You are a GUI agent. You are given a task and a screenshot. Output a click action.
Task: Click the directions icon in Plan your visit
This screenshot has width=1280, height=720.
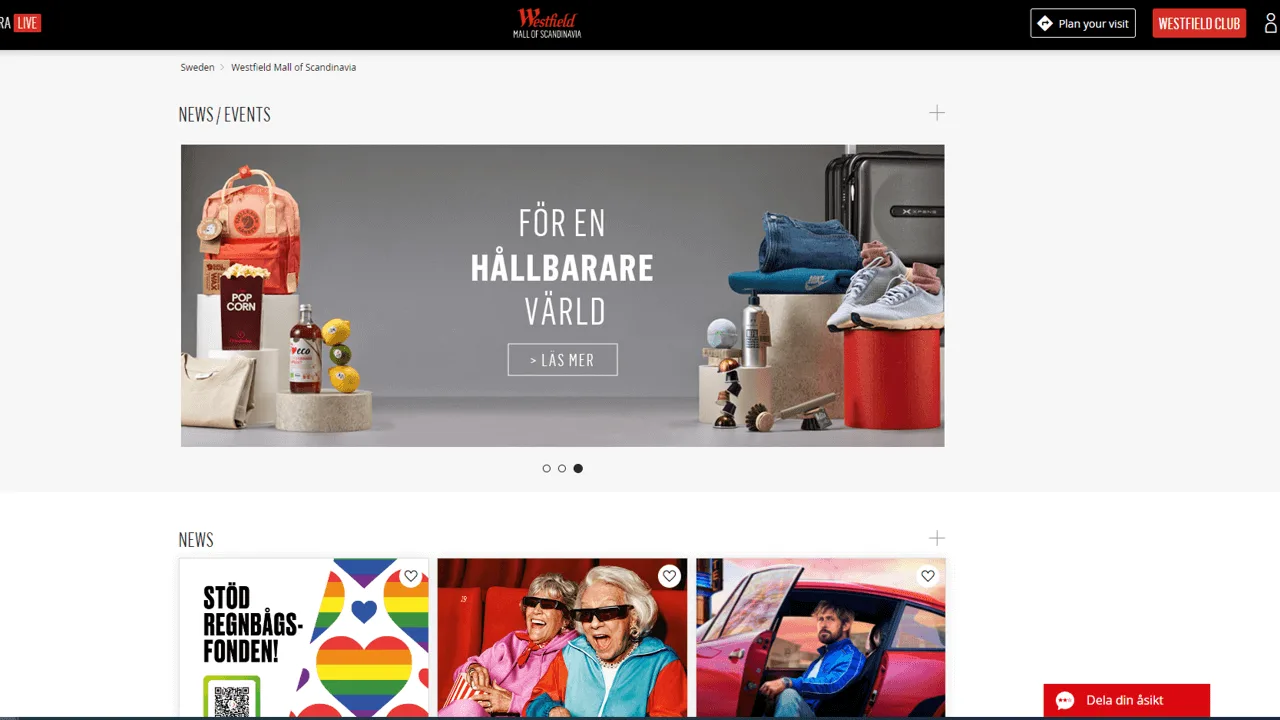pos(1045,23)
